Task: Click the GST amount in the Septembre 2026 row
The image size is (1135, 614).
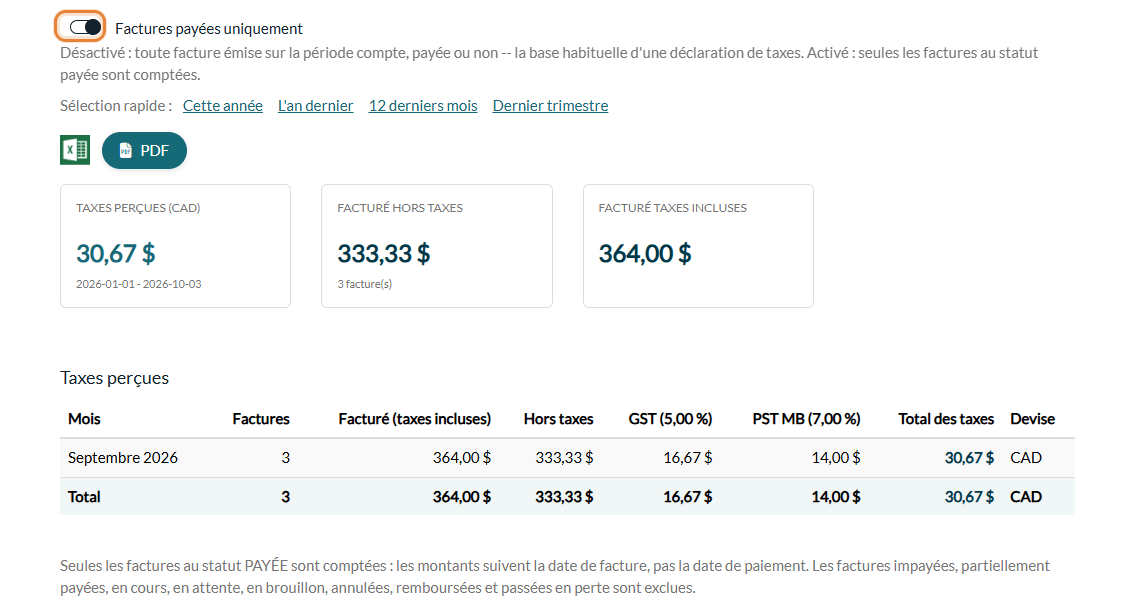Action: (x=688, y=458)
